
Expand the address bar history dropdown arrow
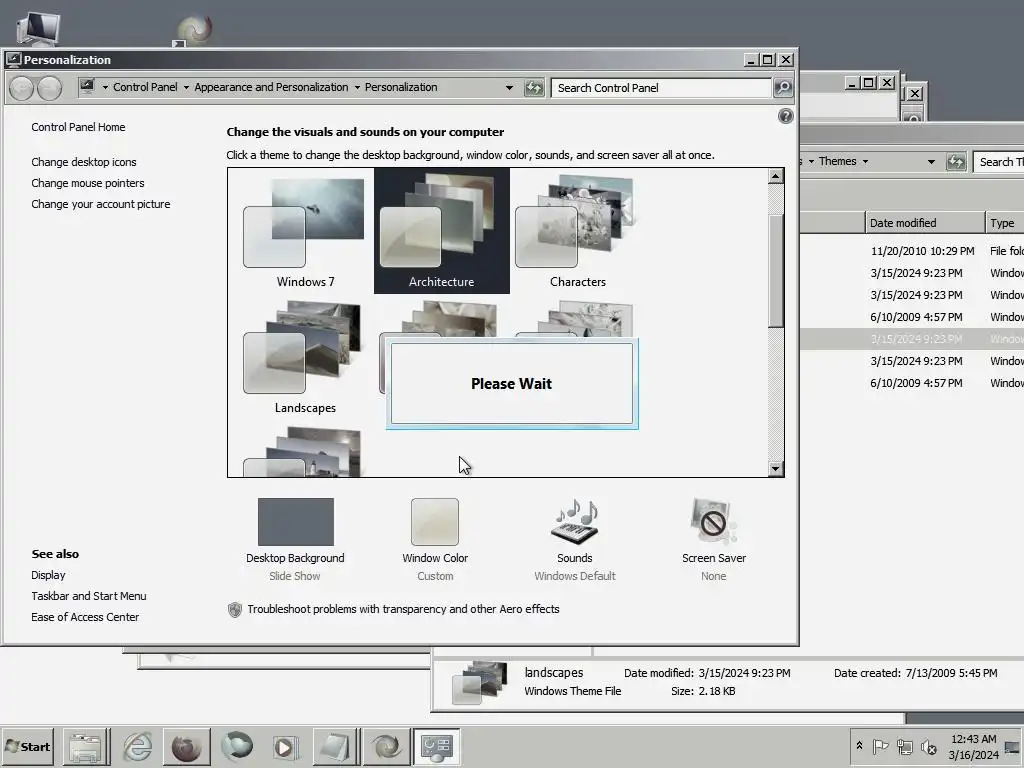pos(509,88)
